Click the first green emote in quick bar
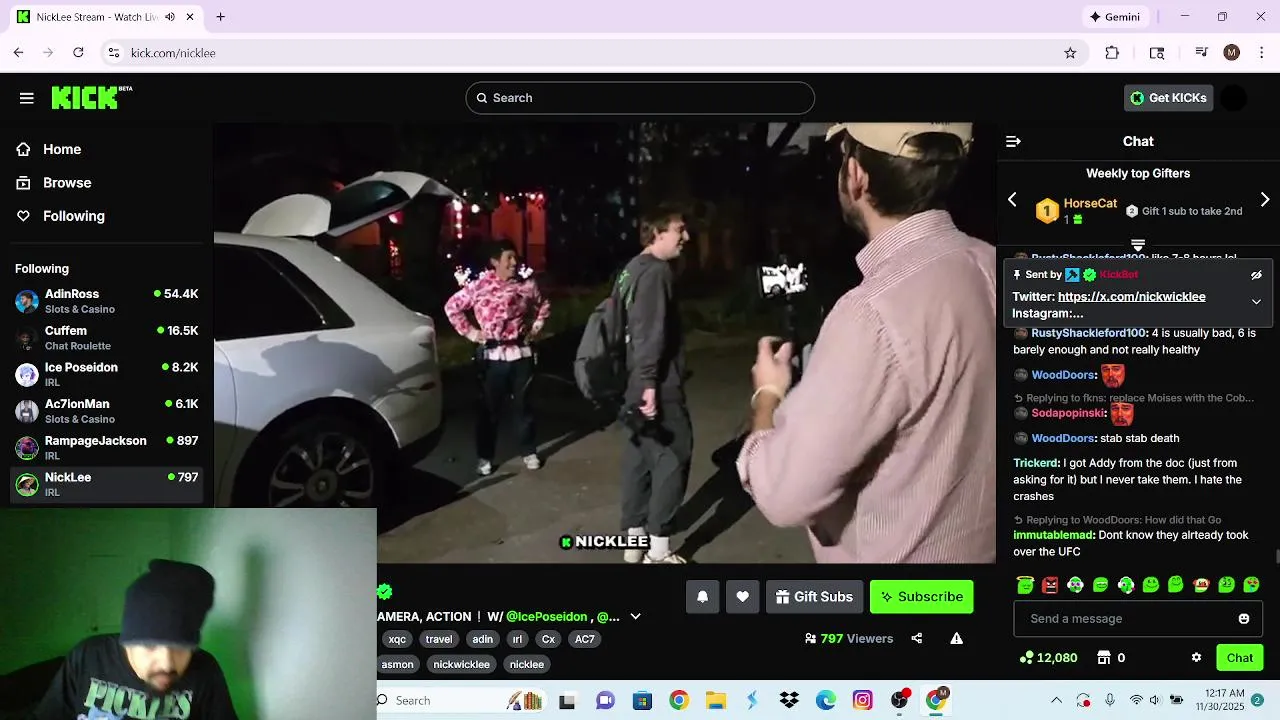The height and width of the screenshot is (720, 1280). click(1025, 585)
